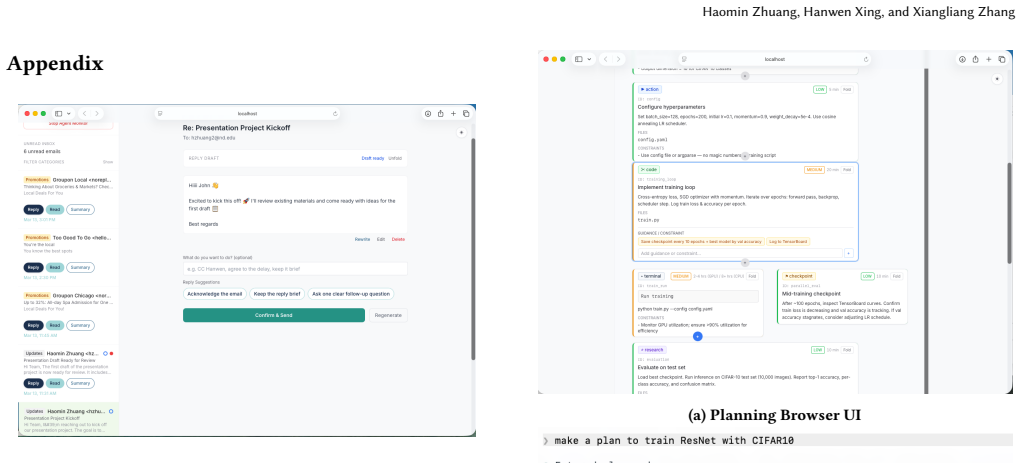Select 'Ask one clear follow-up question' suggestion

click(x=350, y=294)
